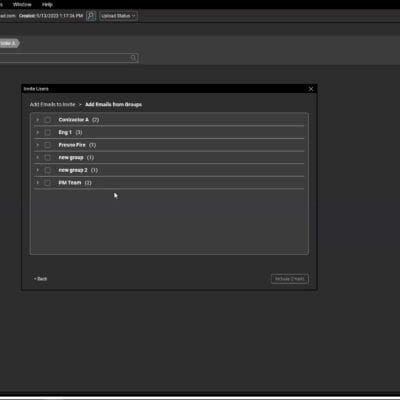The image size is (400, 400).
Task: Open the Window menu
Action: point(22,5)
